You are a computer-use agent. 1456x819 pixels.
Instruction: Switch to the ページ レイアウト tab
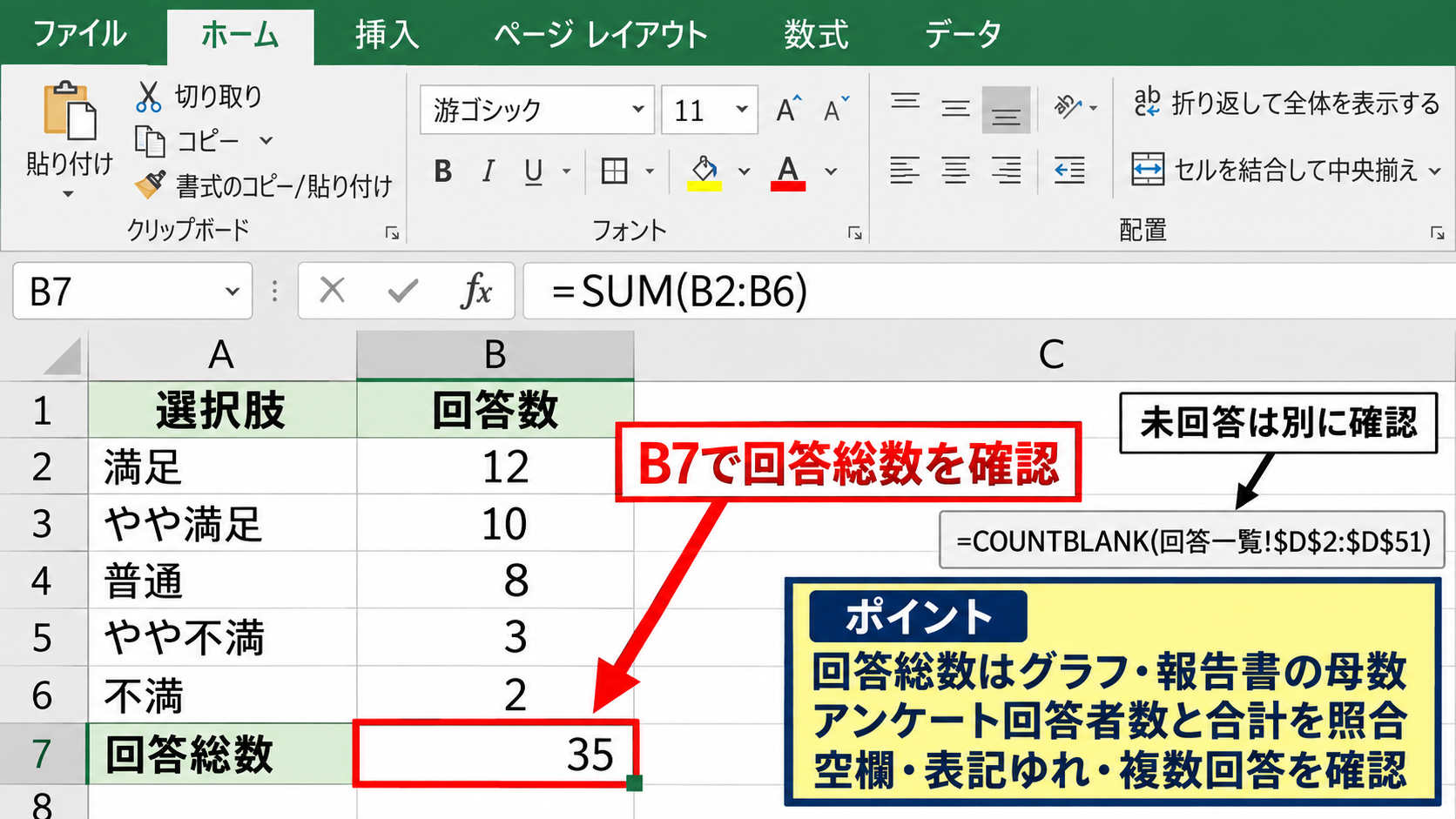[601, 35]
